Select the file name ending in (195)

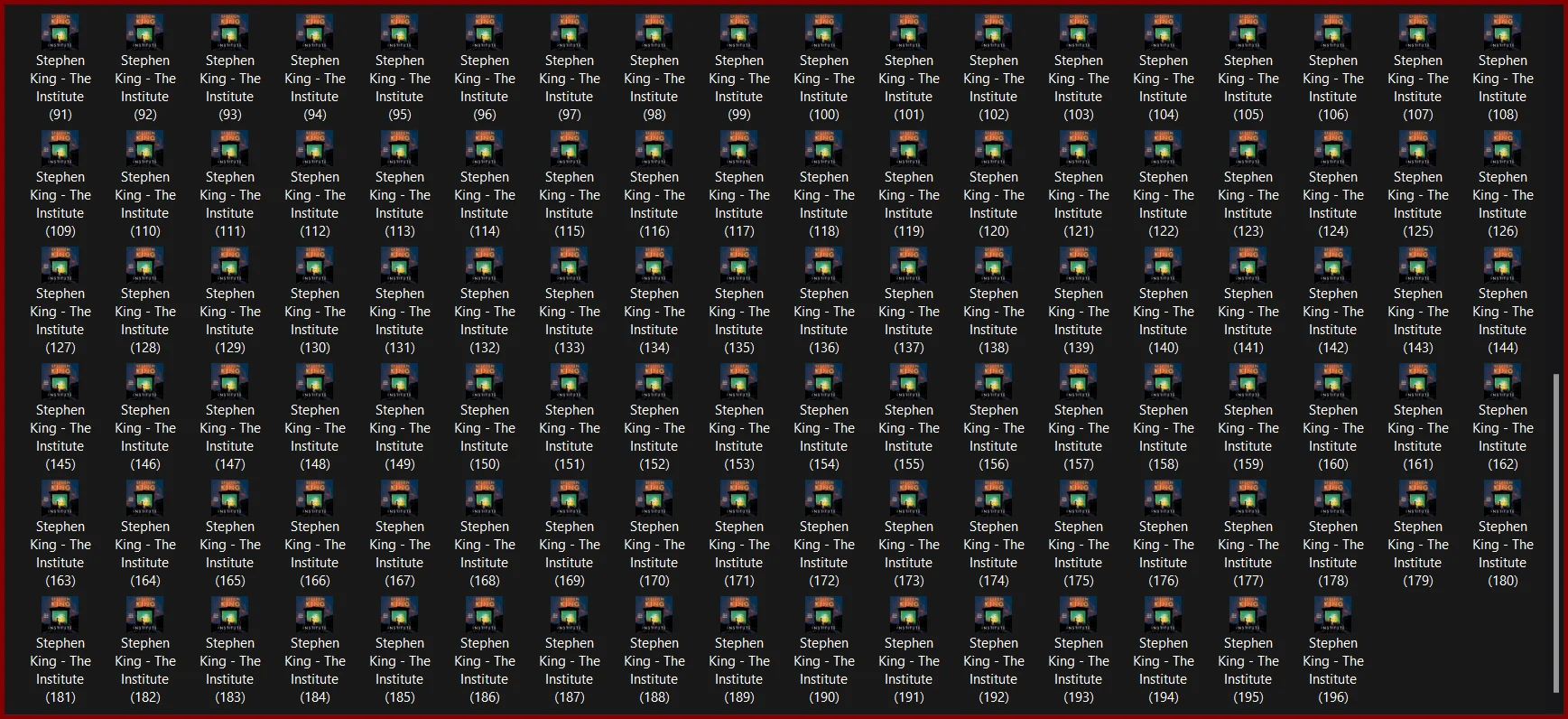(x=1248, y=670)
